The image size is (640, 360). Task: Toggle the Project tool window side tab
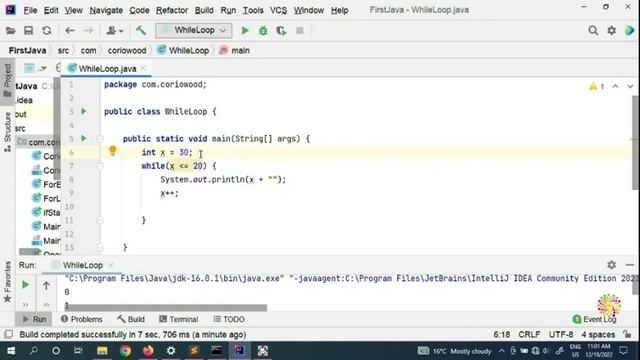click(x=7, y=80)
